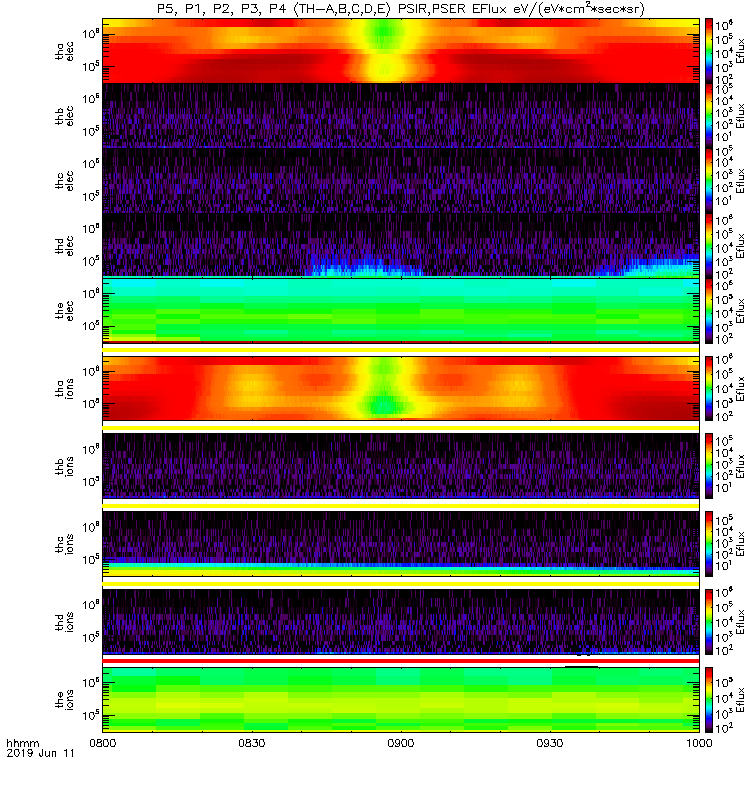Click the red bar beneath thd ions panel
Viewport: 750px width, 800px height.
401,661
